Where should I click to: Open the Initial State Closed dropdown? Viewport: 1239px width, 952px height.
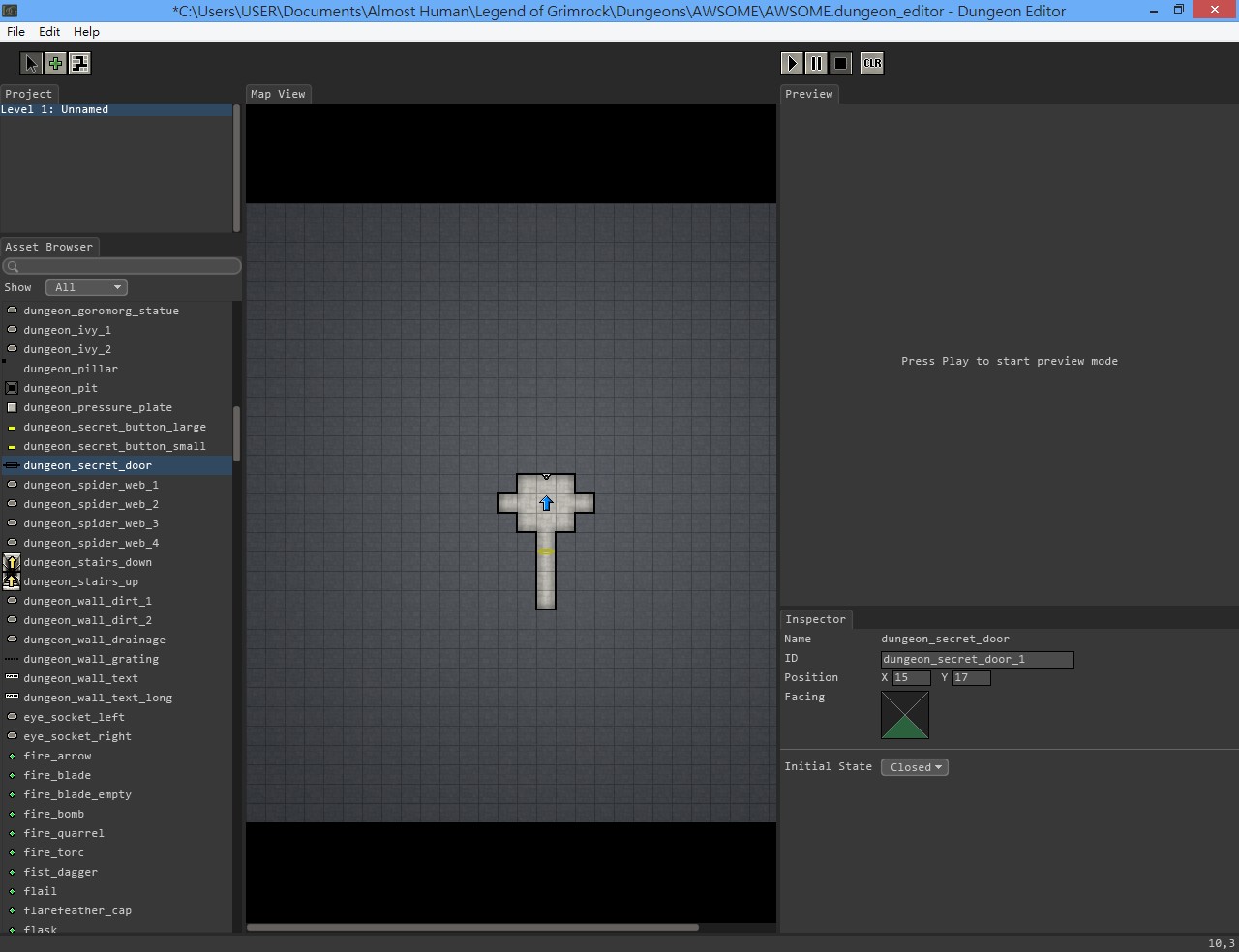pos(915,767)
